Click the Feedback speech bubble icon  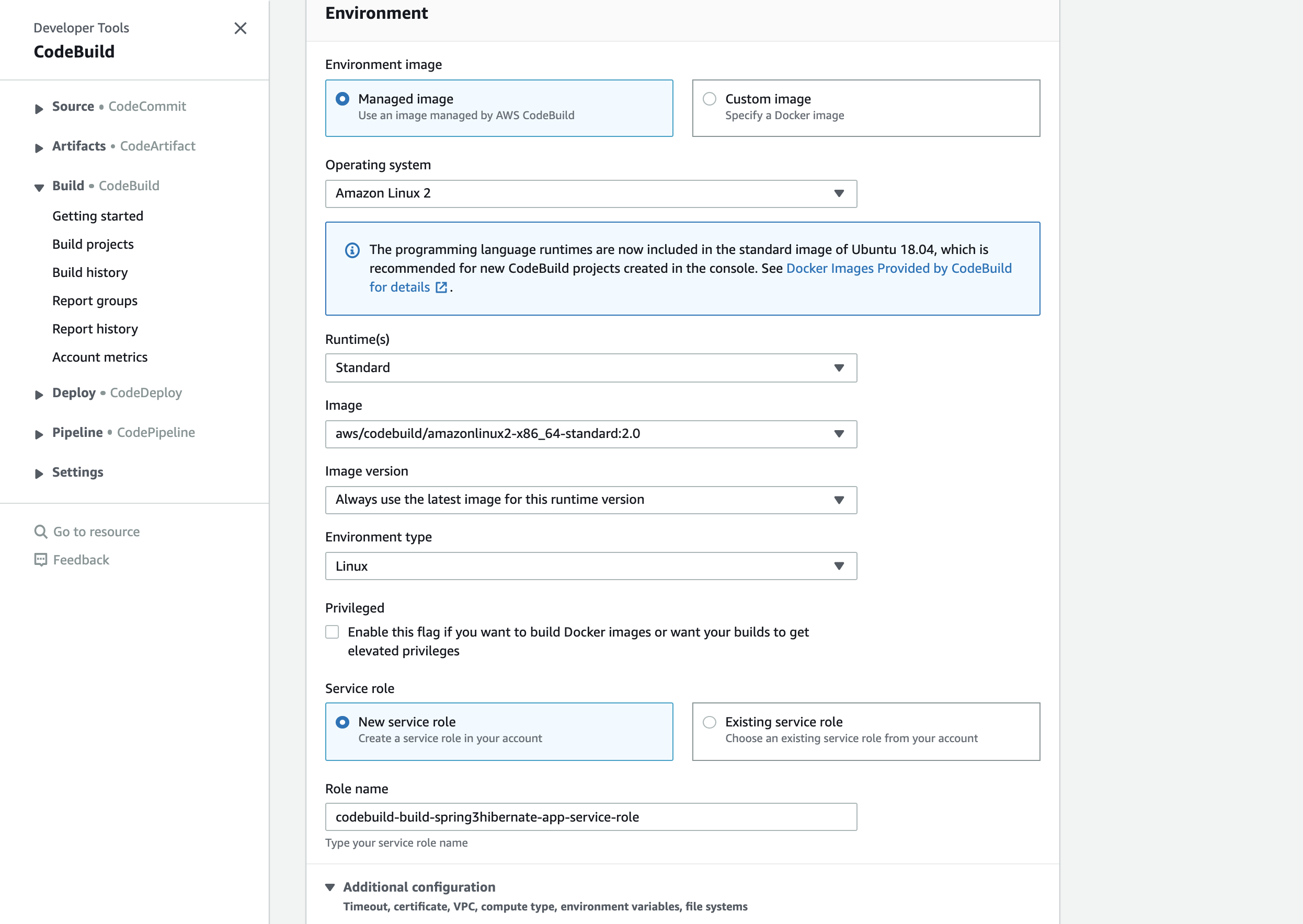[x=40, y=560]
